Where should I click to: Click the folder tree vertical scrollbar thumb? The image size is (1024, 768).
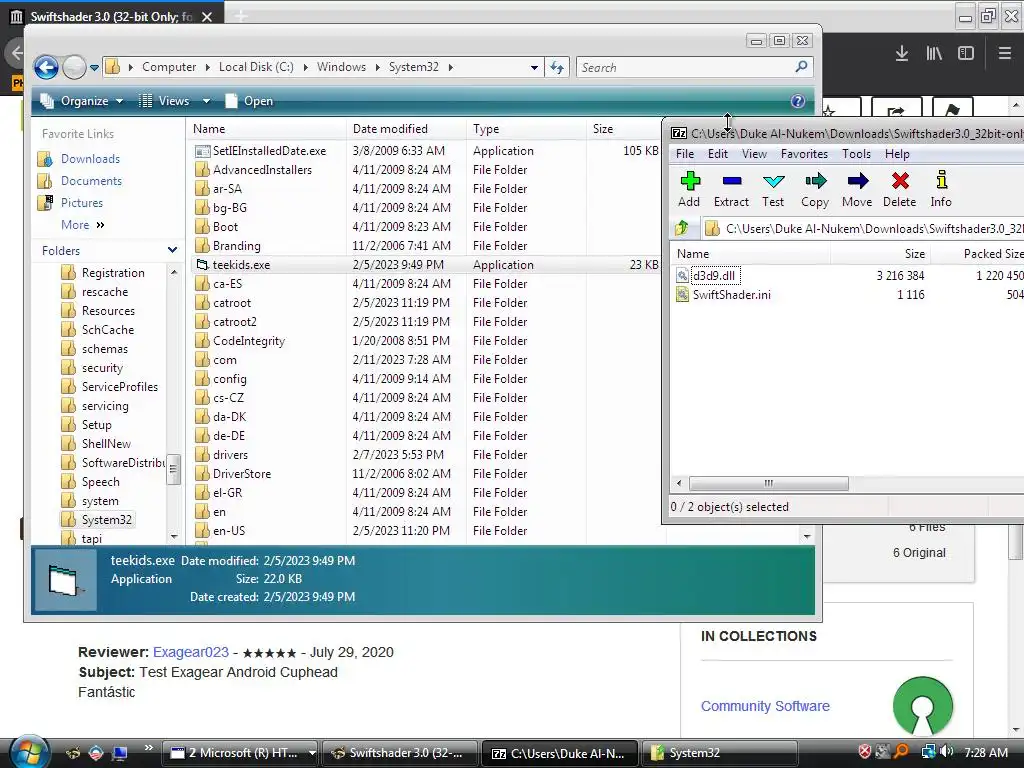(173, 469)
